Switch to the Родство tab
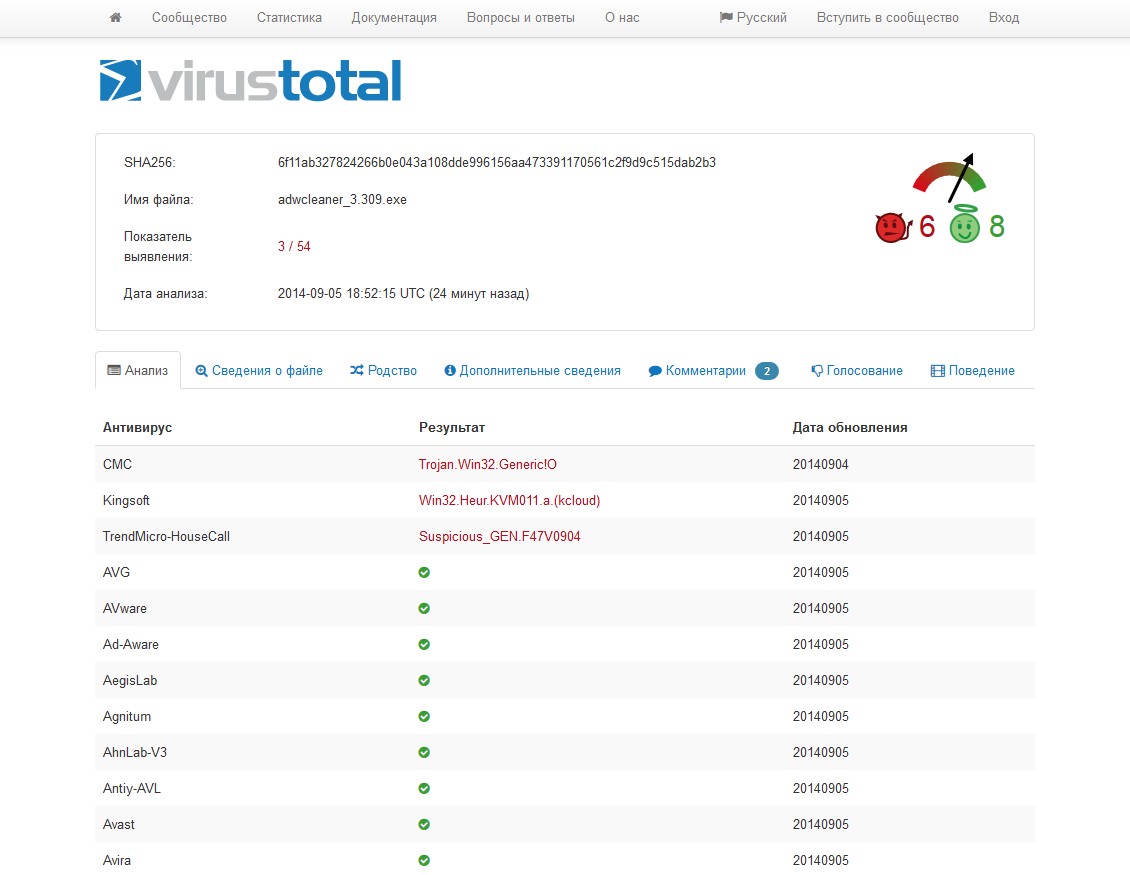This screenshot has height=875, width=1130. coord(383,370)
